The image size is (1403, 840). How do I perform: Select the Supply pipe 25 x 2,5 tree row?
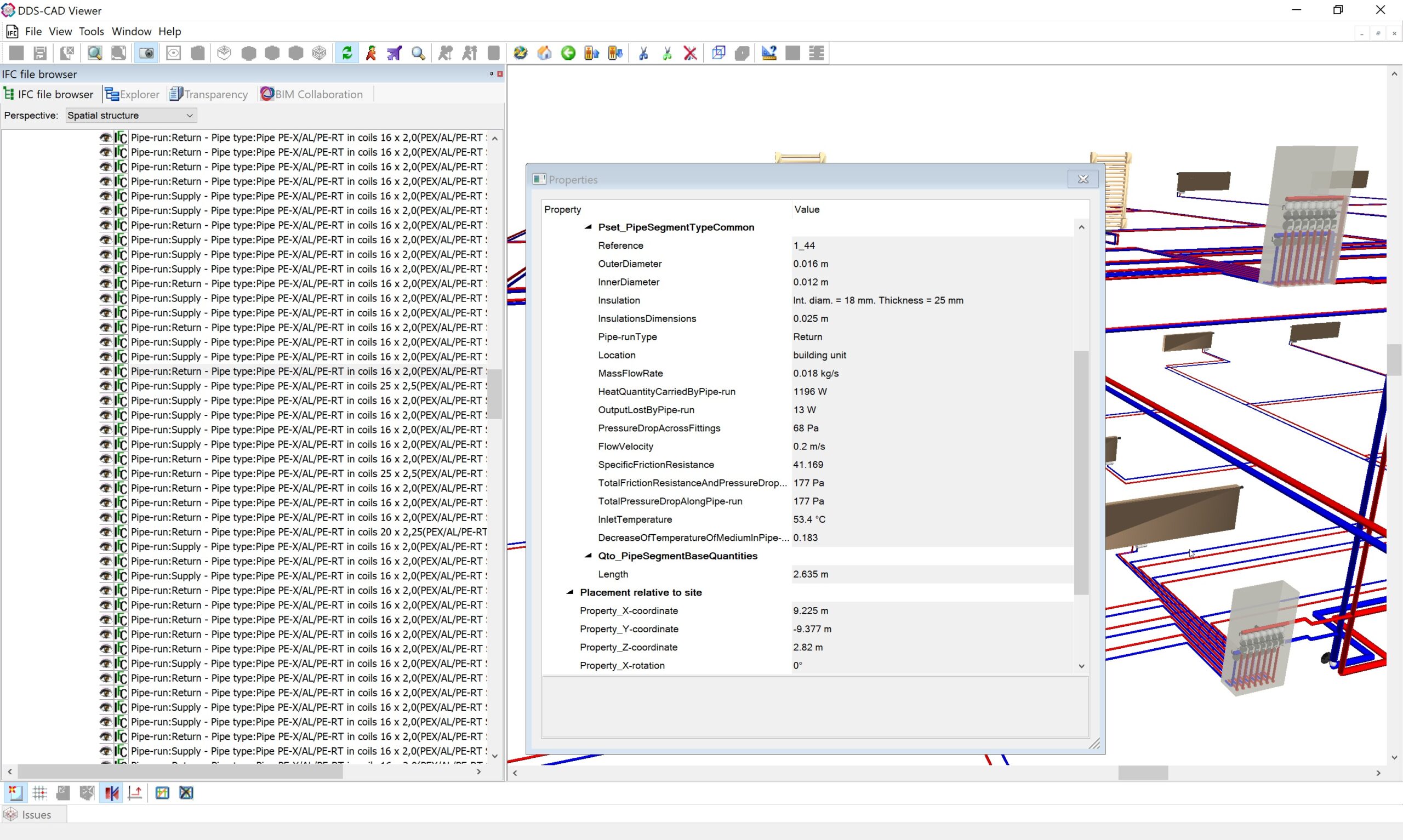pos(309,386)
